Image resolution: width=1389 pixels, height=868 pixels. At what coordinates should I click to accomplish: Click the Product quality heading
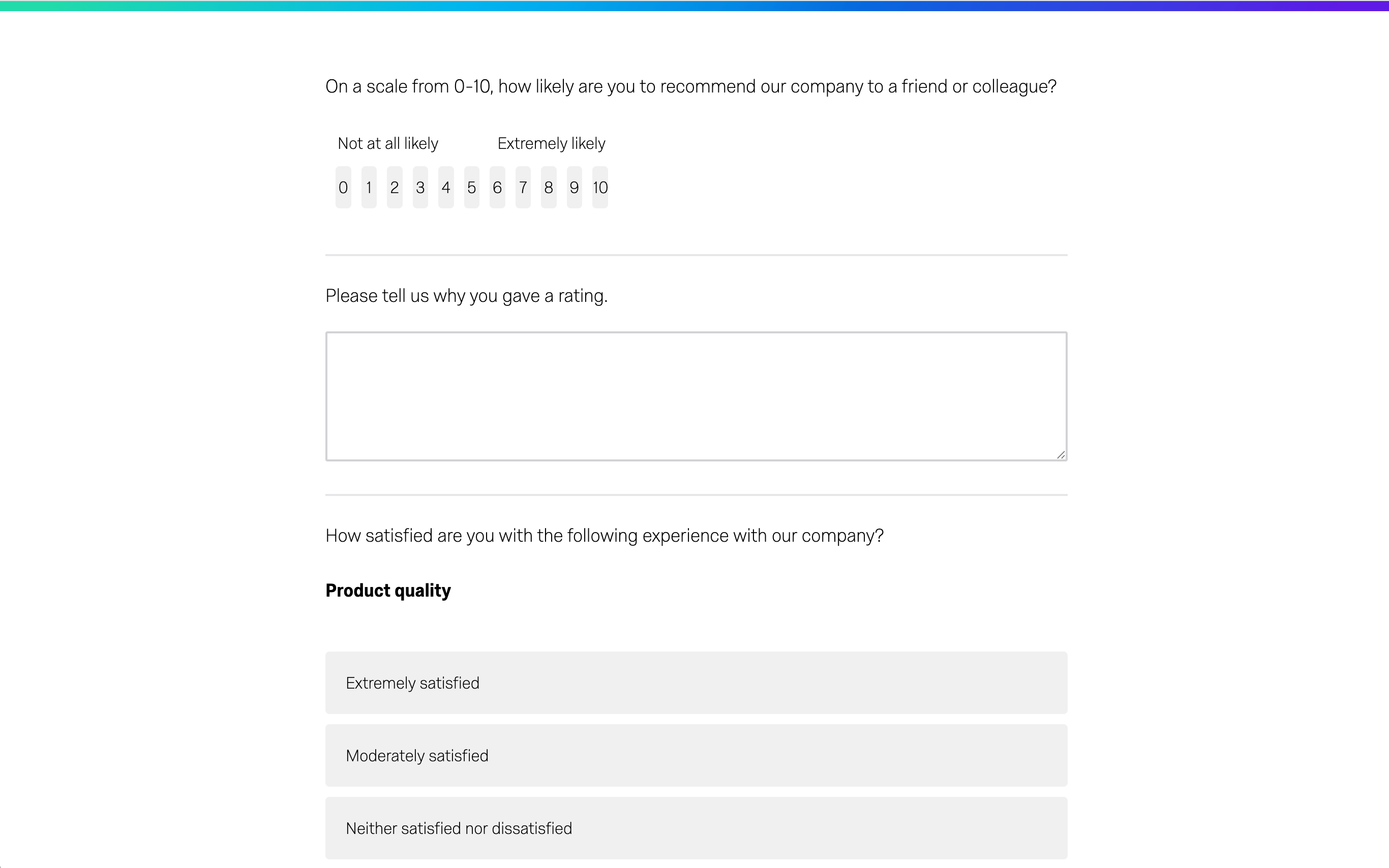tap(387, 590)
